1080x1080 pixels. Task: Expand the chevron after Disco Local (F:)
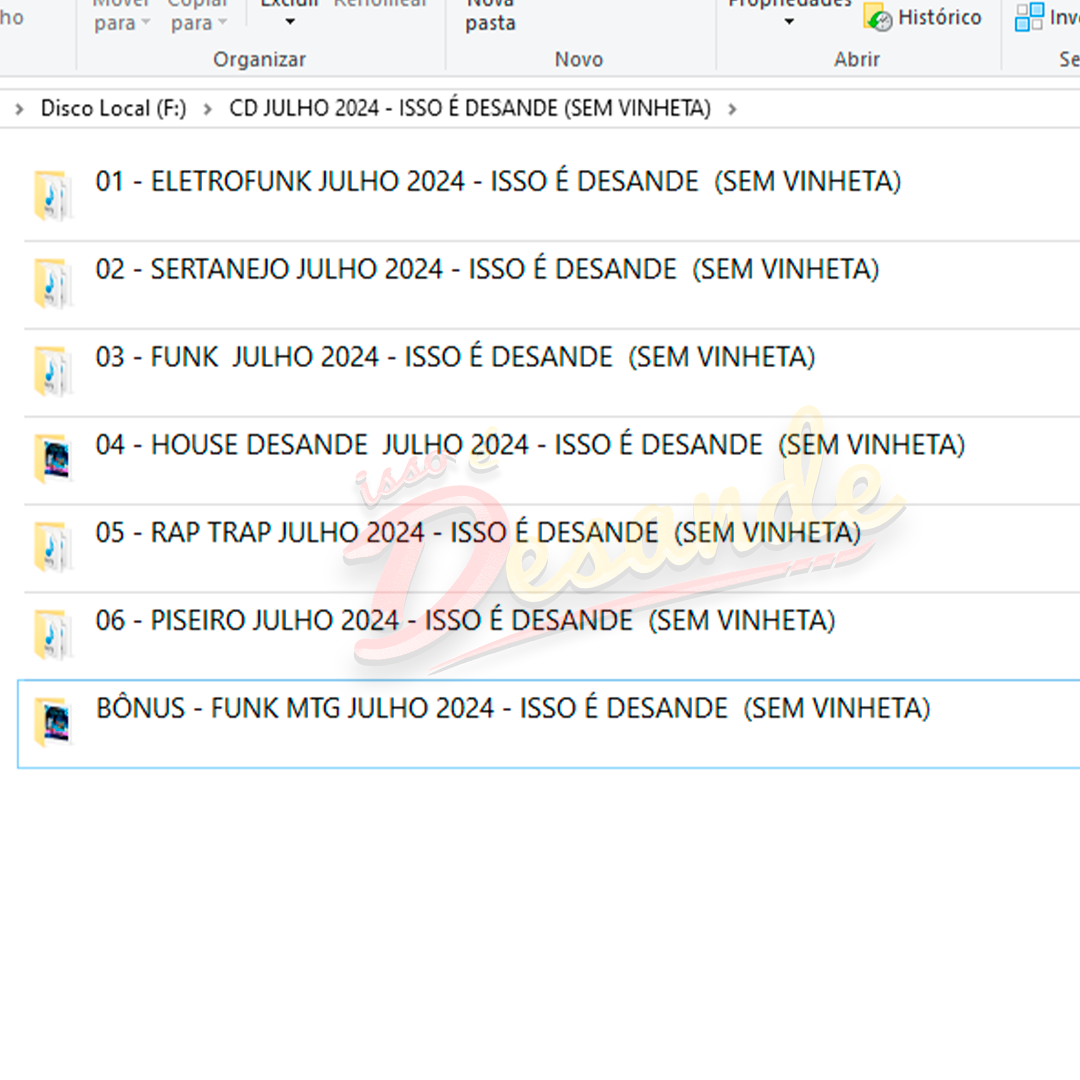coord(208,109)
